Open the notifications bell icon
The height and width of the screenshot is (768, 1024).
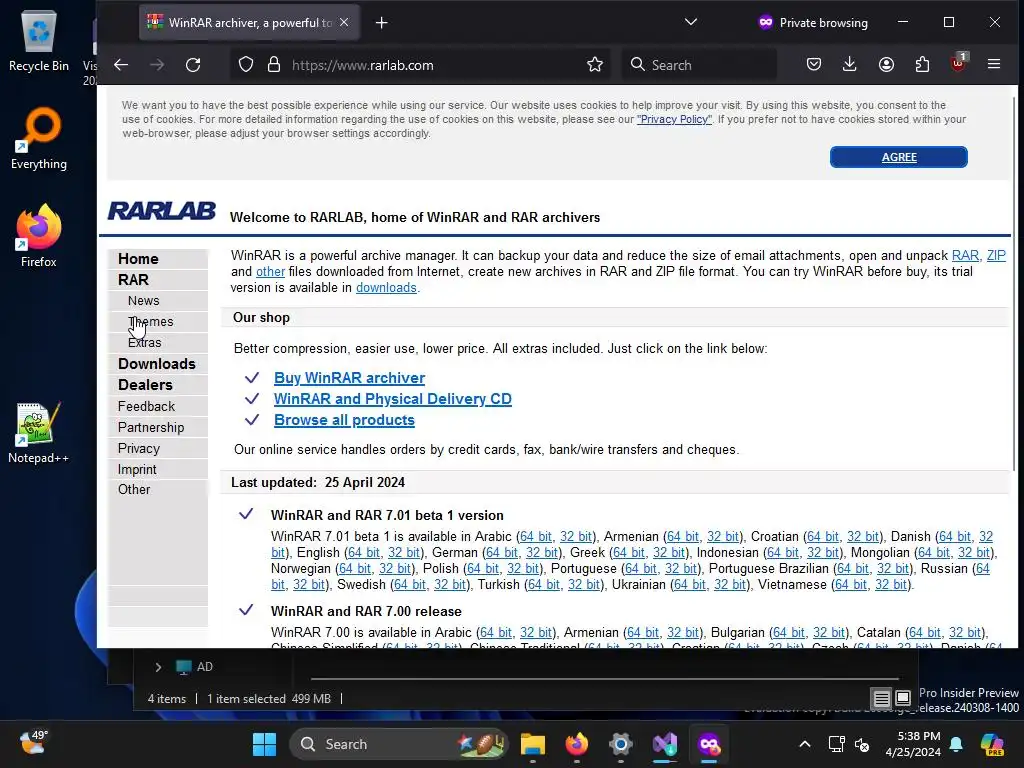(x=956, y=744)
